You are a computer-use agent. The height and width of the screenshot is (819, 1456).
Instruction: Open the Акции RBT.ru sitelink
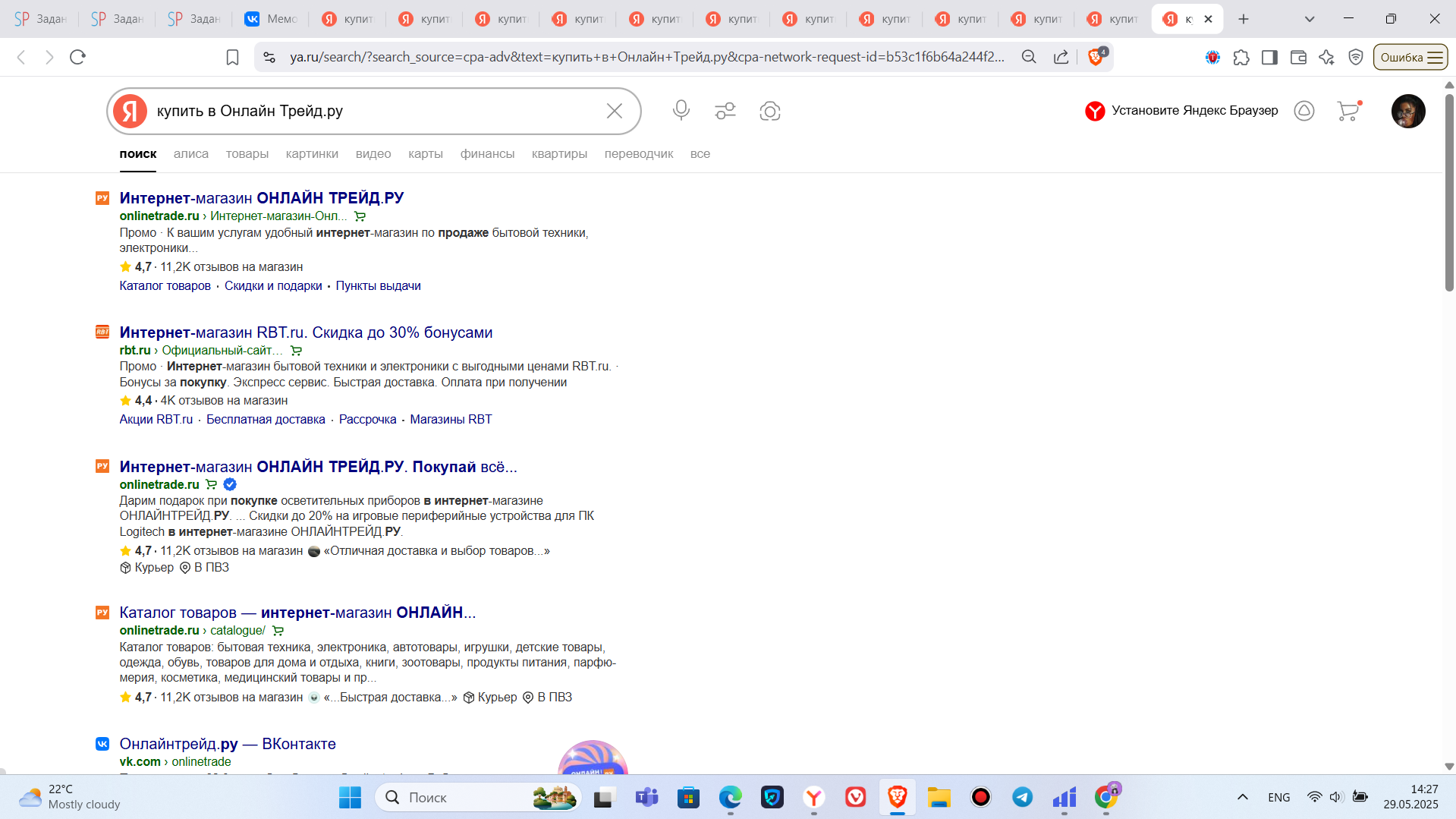click(x=156, y=420)
